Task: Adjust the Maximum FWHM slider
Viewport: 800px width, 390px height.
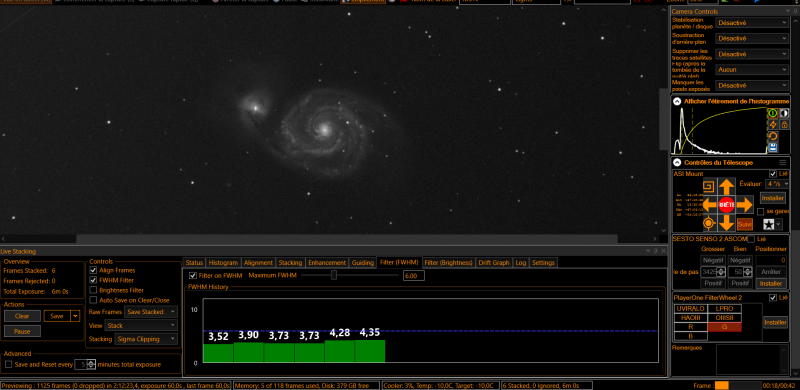Action: point(334,275)
